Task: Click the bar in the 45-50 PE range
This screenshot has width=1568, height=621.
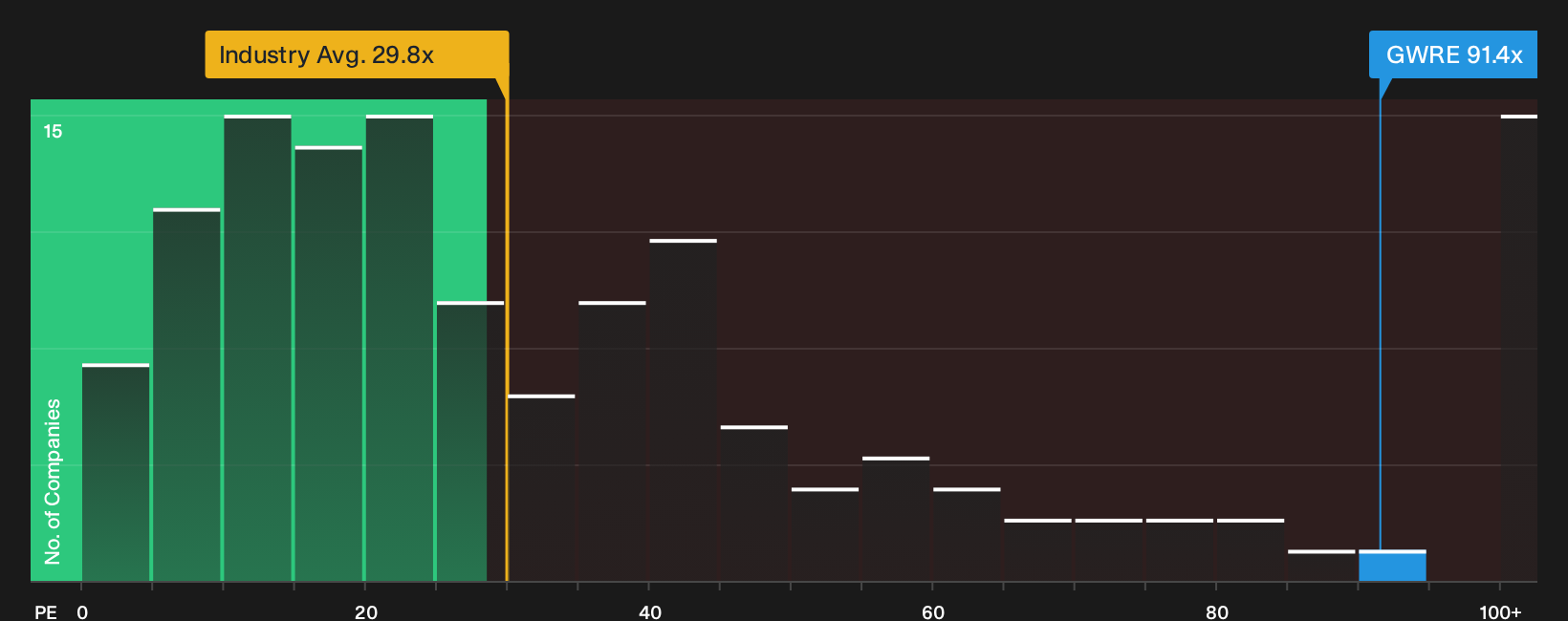Action: tap(754, 503)
